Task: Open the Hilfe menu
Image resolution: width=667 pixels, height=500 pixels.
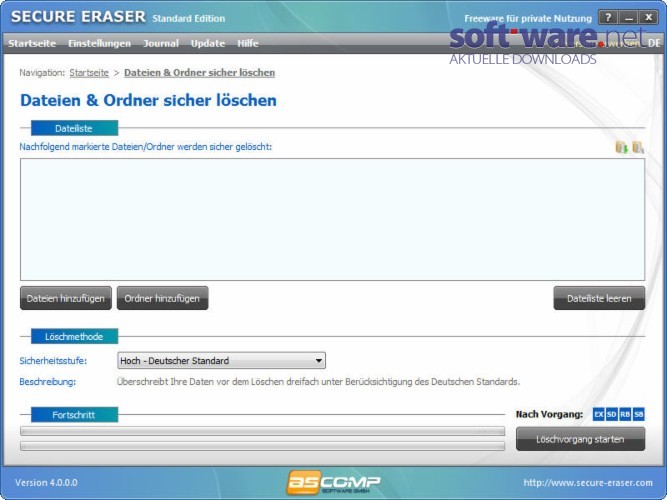Action: (248, 43)
